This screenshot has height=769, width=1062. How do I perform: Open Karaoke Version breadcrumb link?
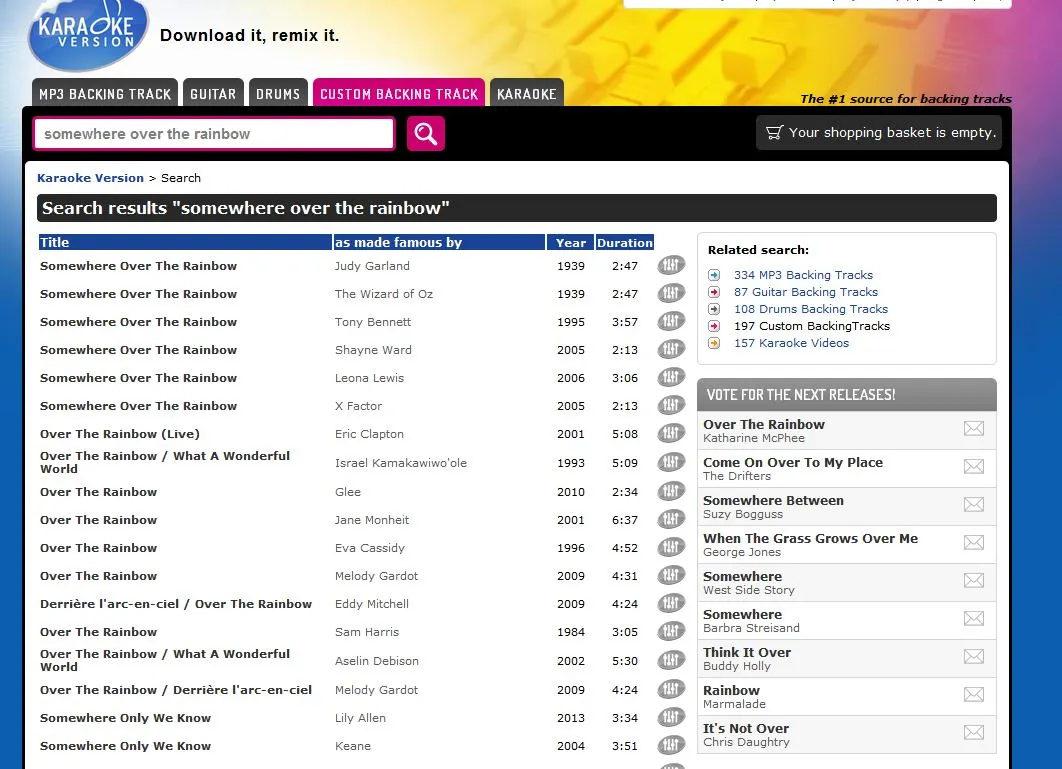point(90,178)
